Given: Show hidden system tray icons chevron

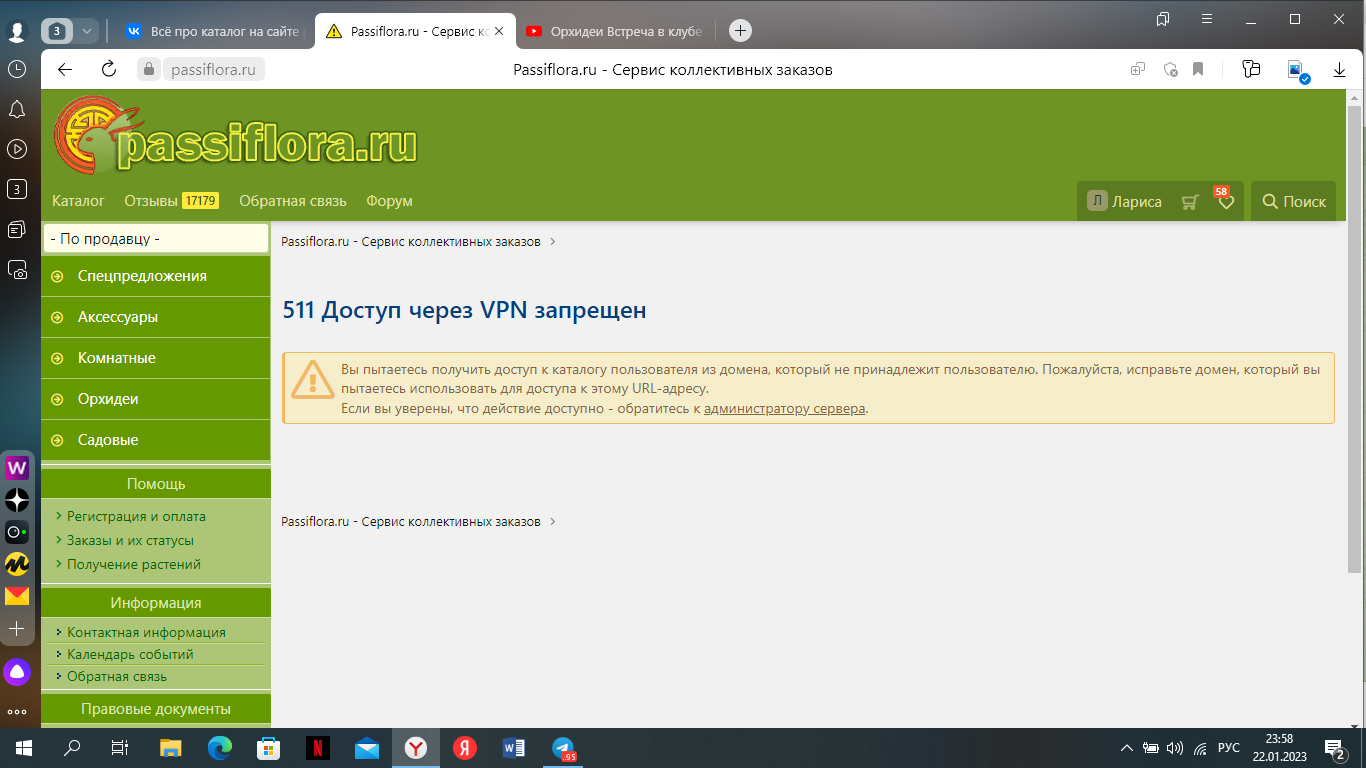Looking at the screenshot, I should (x=1127, y=747).
